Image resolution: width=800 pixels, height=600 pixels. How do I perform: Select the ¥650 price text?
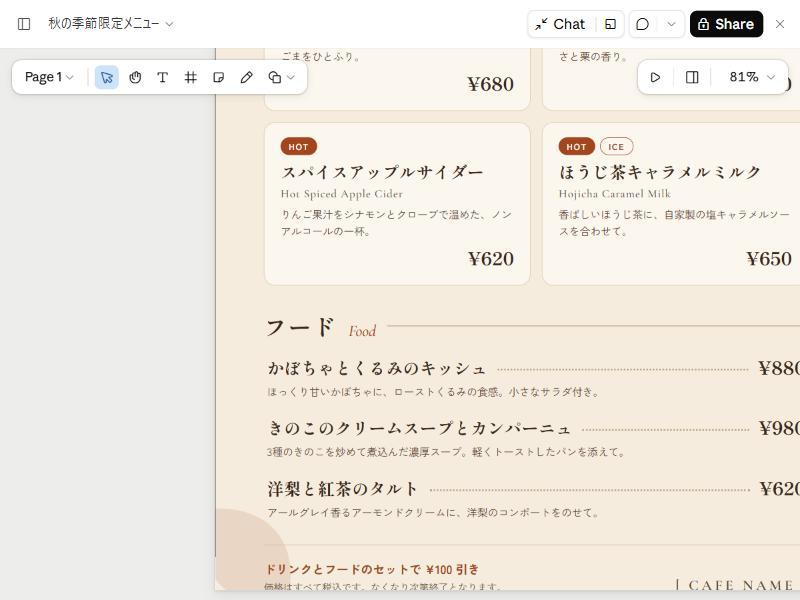tap(769, 259)
